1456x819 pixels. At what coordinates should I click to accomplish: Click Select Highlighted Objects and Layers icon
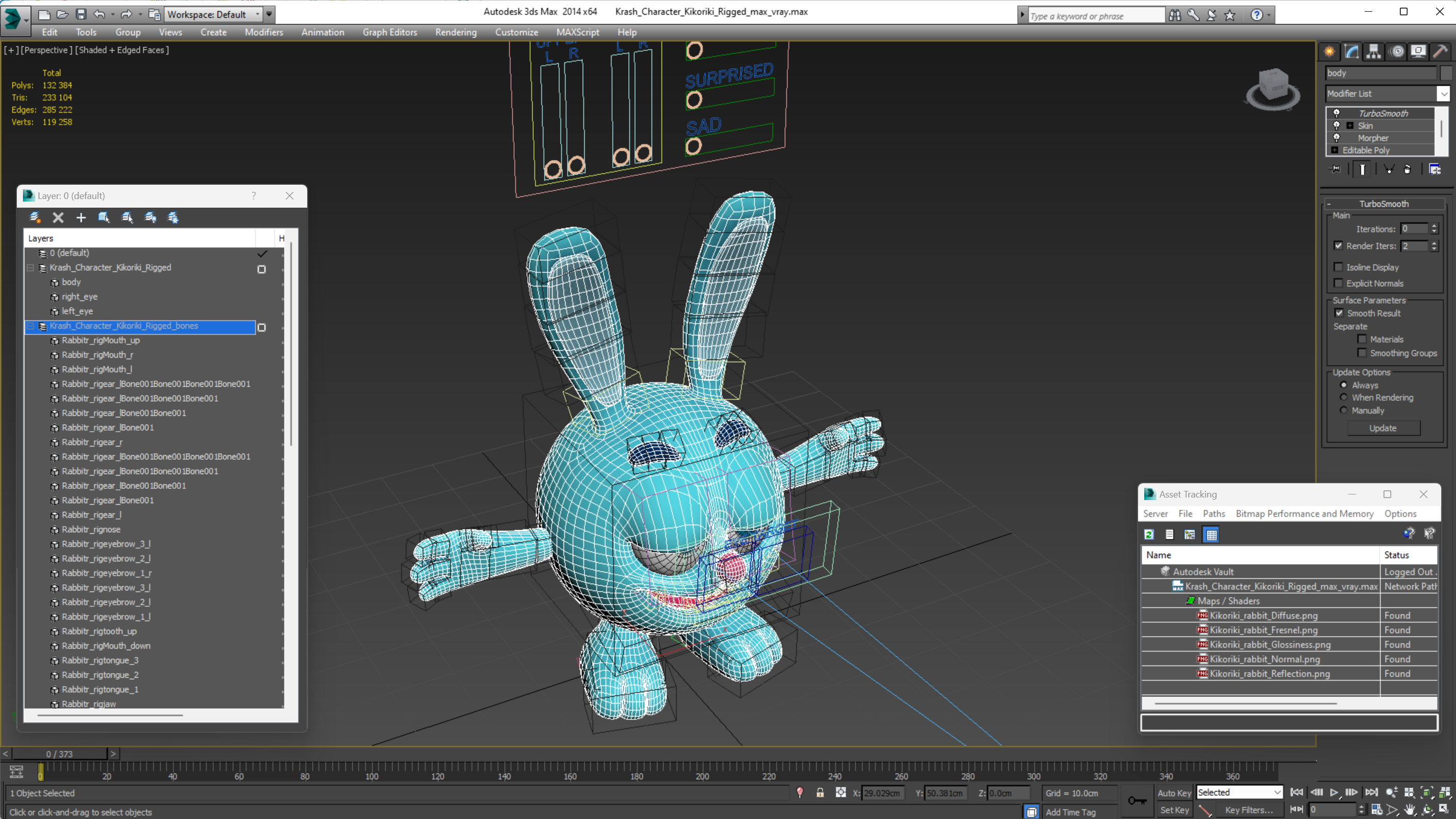(104, 217)
